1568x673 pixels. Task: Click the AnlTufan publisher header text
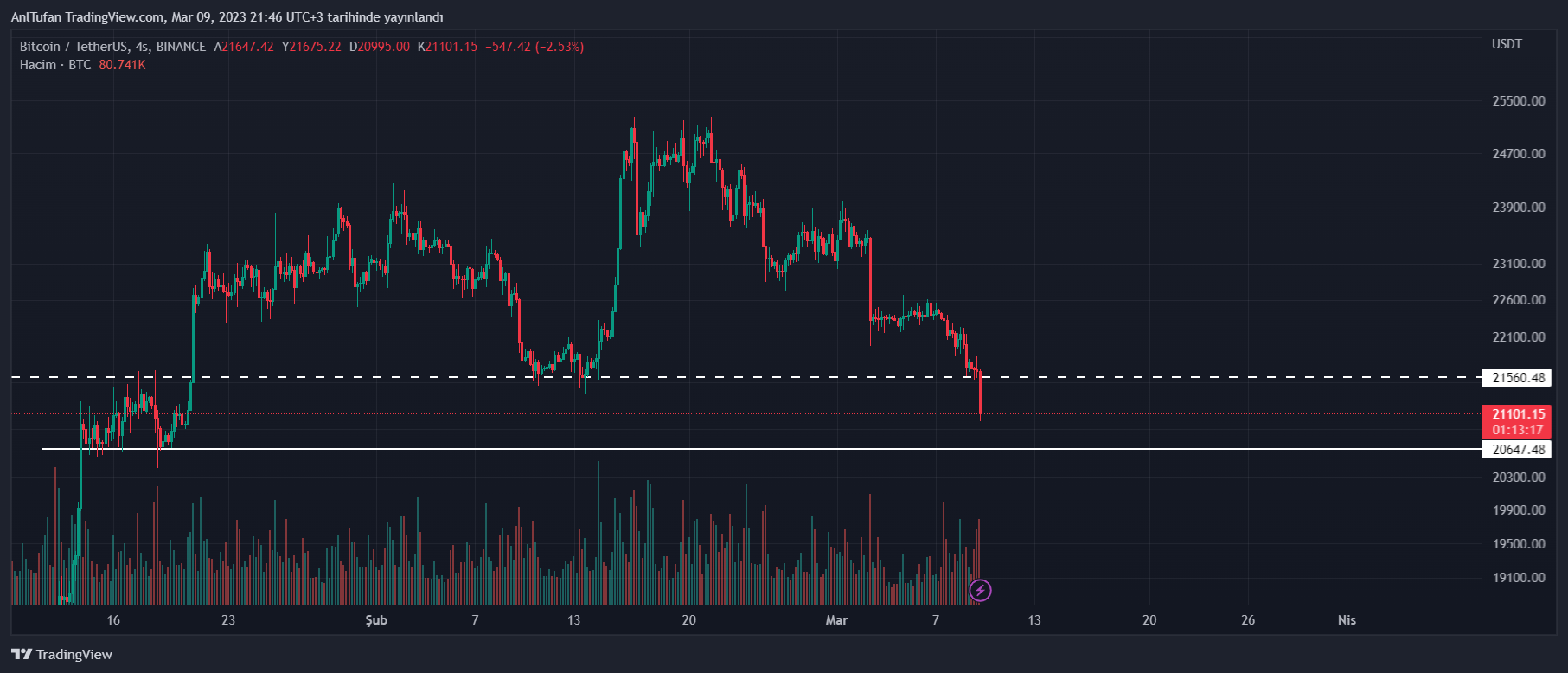coord(227,17)
